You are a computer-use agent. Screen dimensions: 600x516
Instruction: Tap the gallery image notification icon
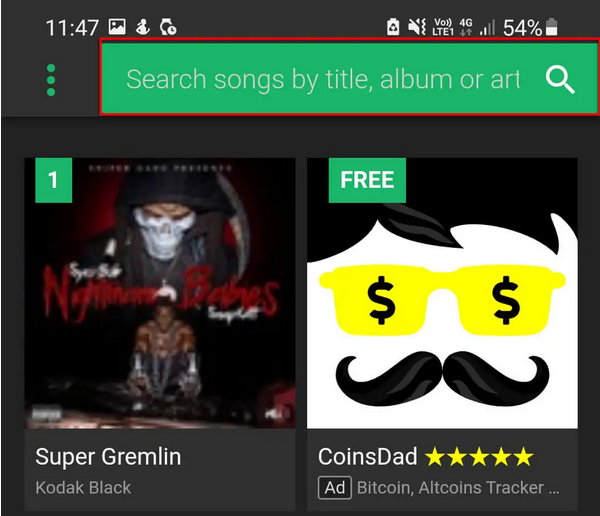click(x=117, y=27)
